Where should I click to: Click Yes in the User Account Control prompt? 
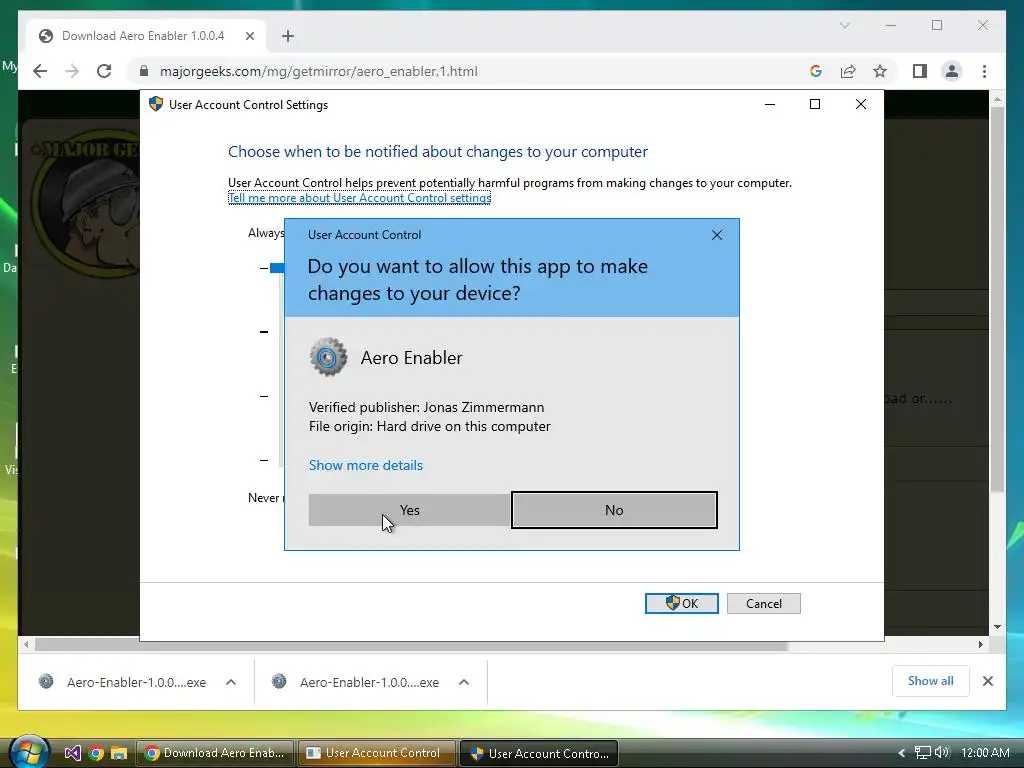[409, 510]
